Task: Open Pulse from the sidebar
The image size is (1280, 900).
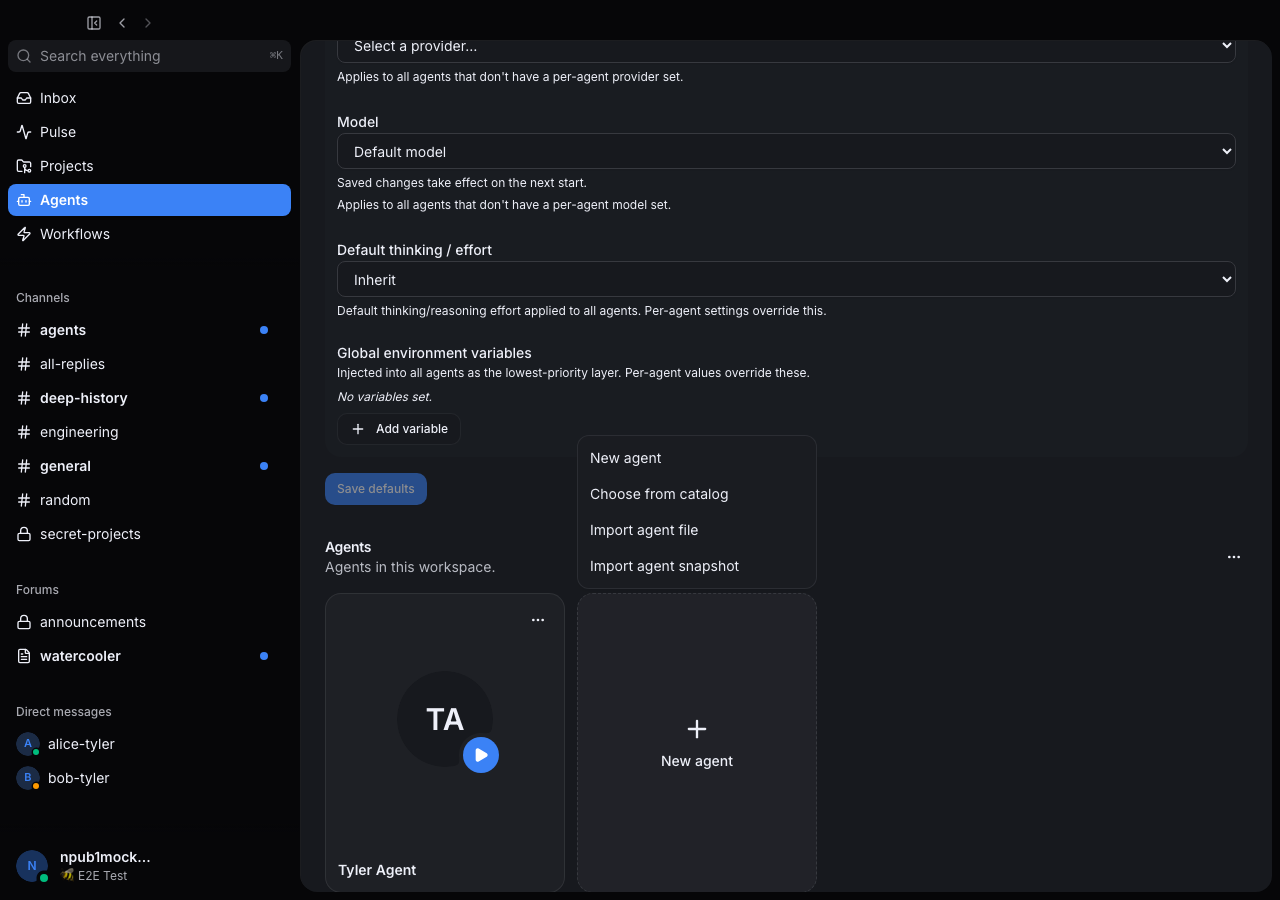Action: pyautogui.click(x=149, y=132)
